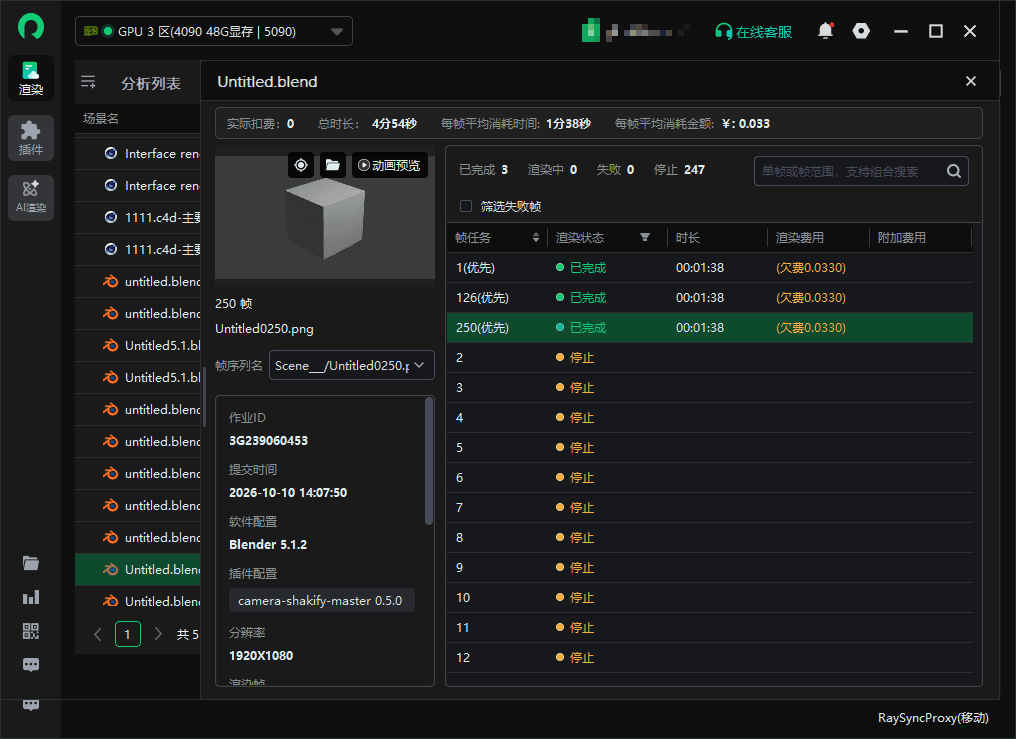Open the notifications bell

click(x=826, y=30)
